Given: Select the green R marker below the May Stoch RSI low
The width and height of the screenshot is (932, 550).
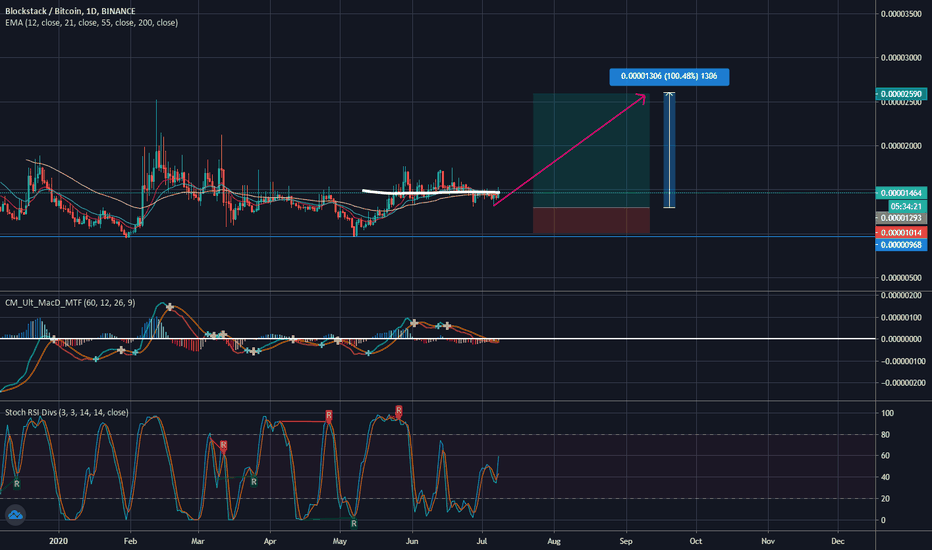Looking at the screenshot, I should (x=354, y=523).
